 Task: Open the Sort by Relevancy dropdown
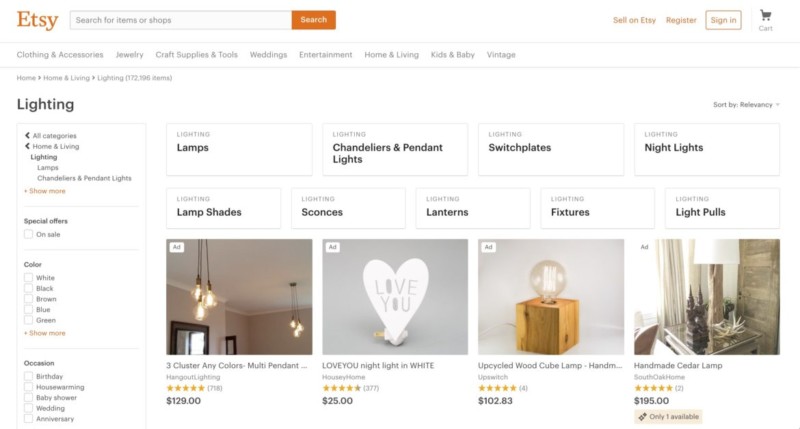[746, 104]
